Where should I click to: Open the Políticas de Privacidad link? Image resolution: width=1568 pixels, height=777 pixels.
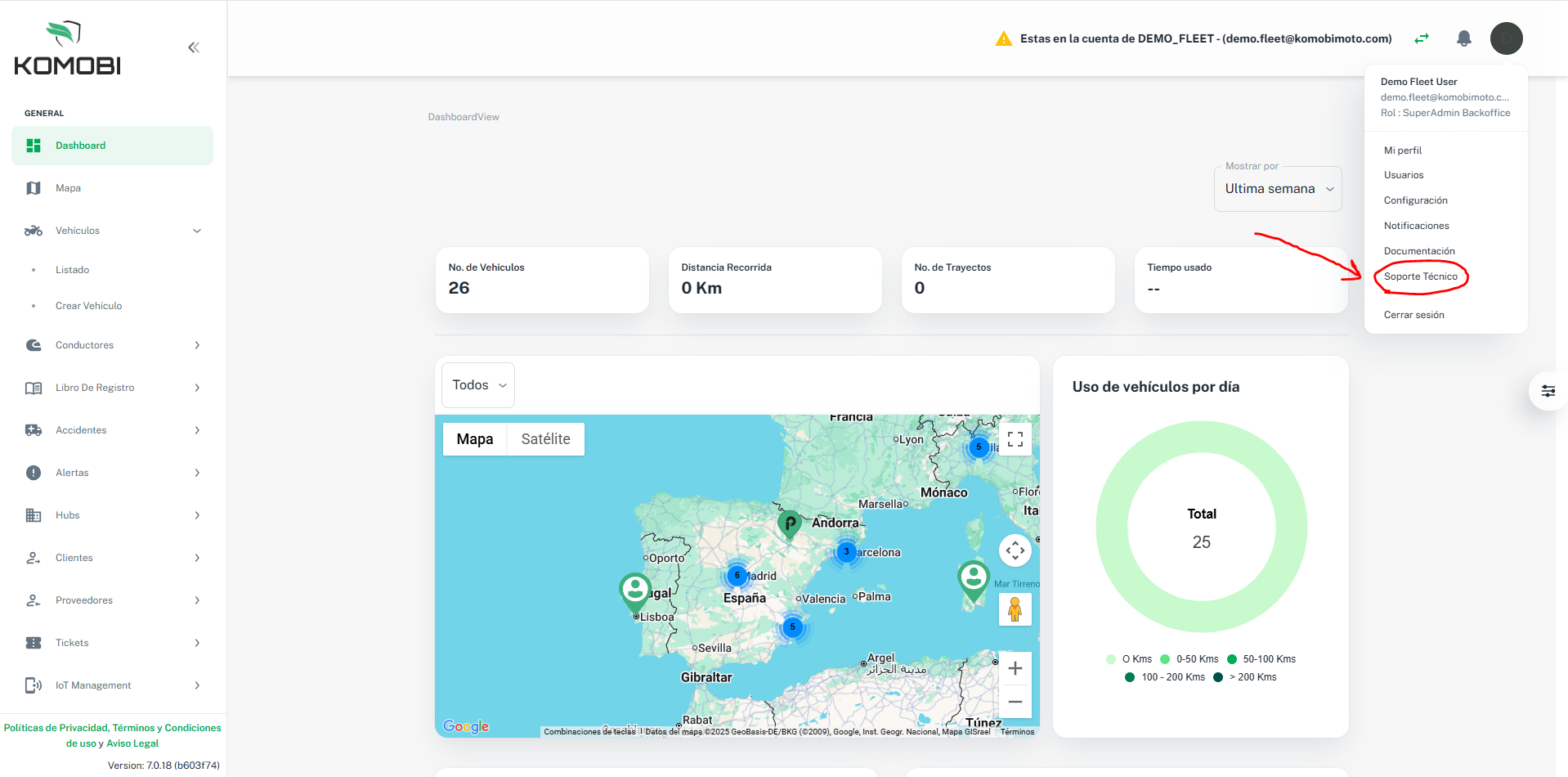pos(56,728)
